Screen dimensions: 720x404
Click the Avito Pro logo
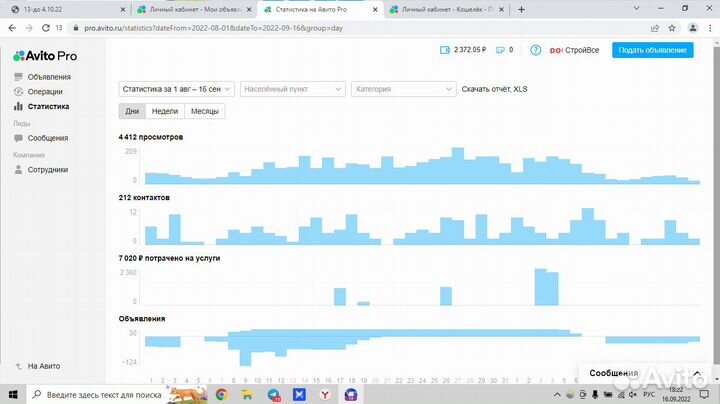(x=45, y=55)
